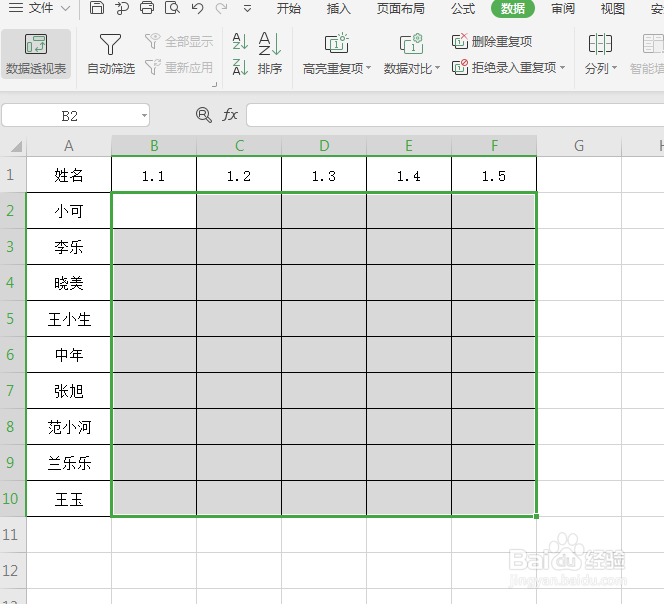Expand the 拒绝录入重复项 dropdown arrow
Image resolution: width=664 pixels, height=604 pixels.
tap(562, 67)
